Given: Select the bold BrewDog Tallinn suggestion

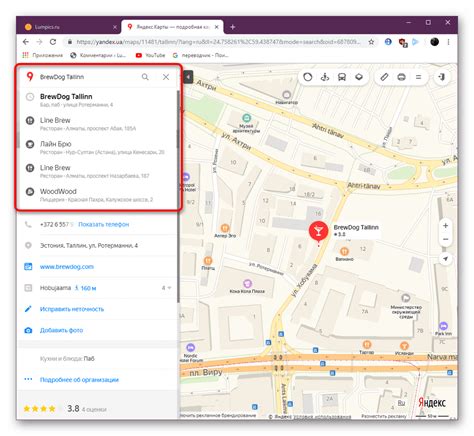Looking at the screenshot, I should (x=98, y=100).
